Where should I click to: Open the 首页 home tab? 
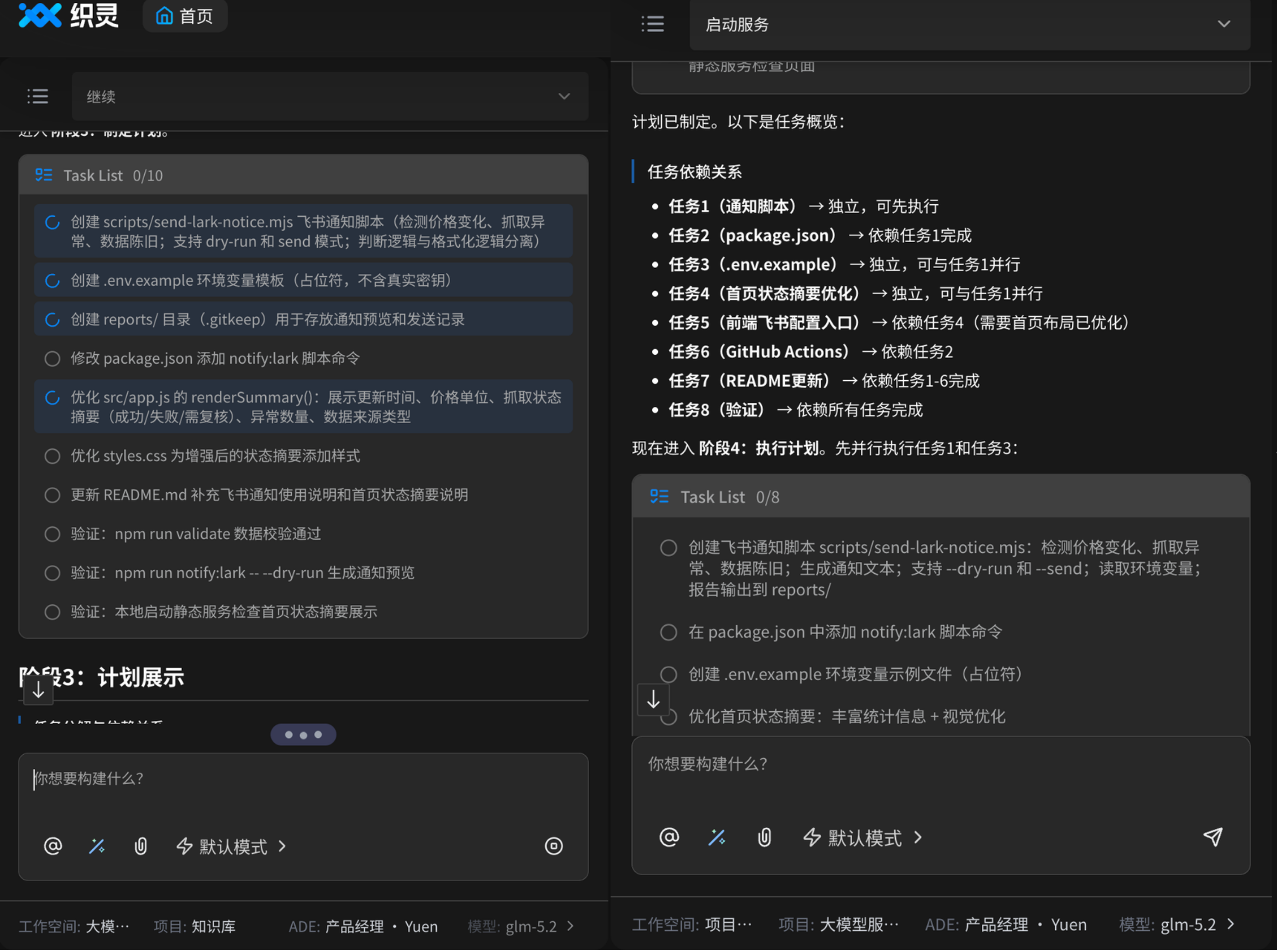pyautogui.click(x=185, y=16)
